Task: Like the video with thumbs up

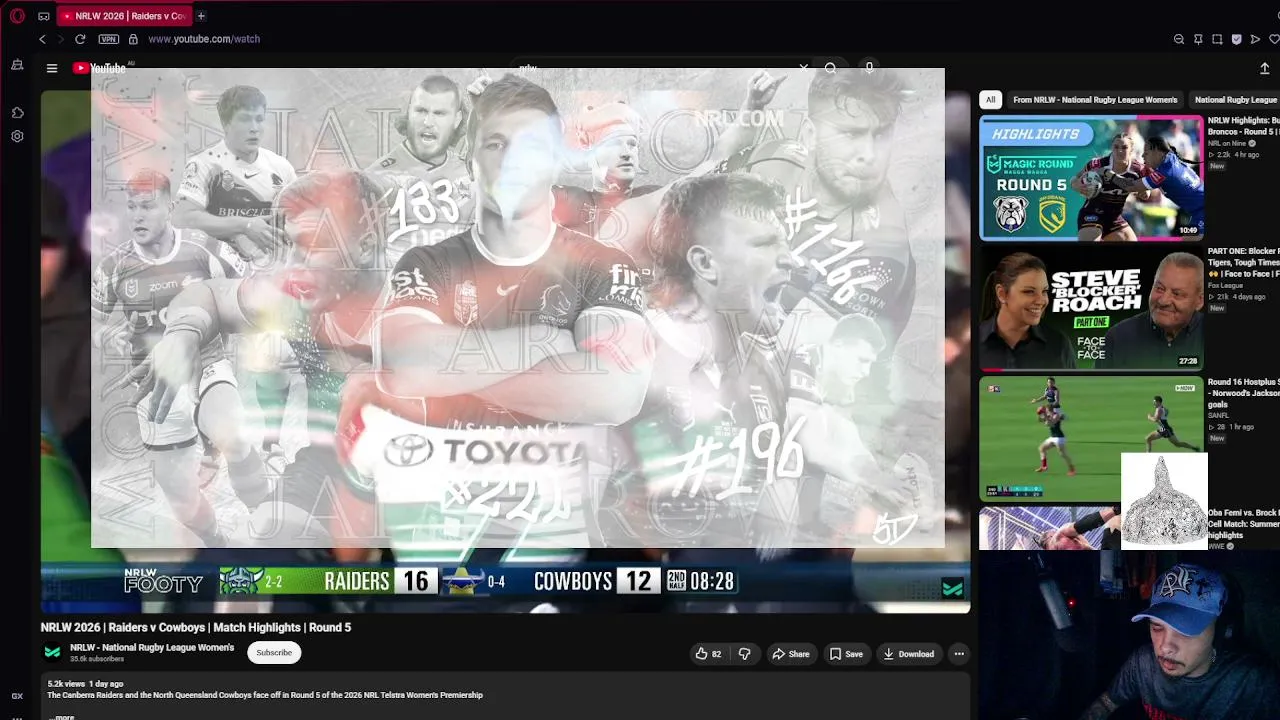Action: (x=708, y=654)
